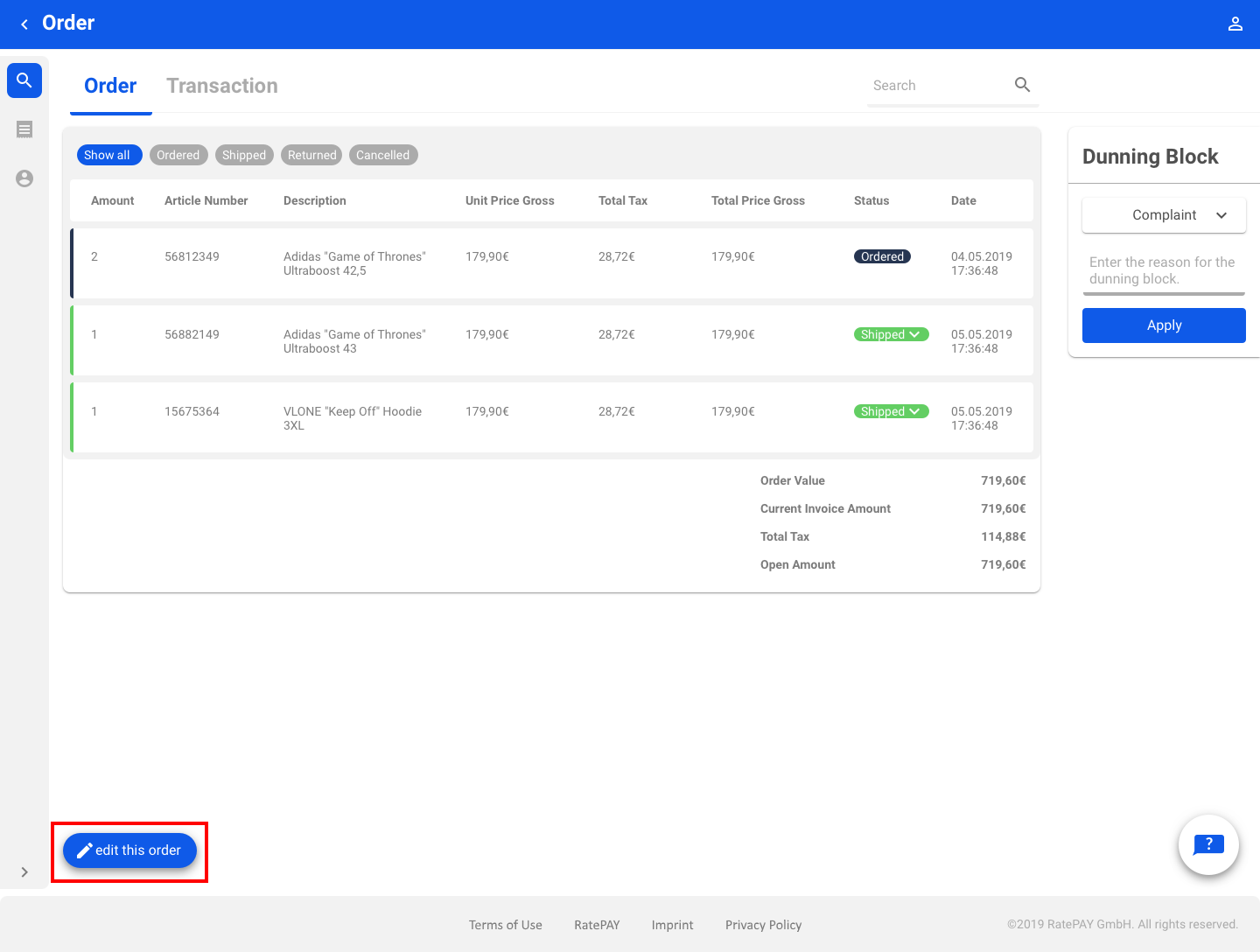Switch to the Transaction tab

(x=222, y=86)
